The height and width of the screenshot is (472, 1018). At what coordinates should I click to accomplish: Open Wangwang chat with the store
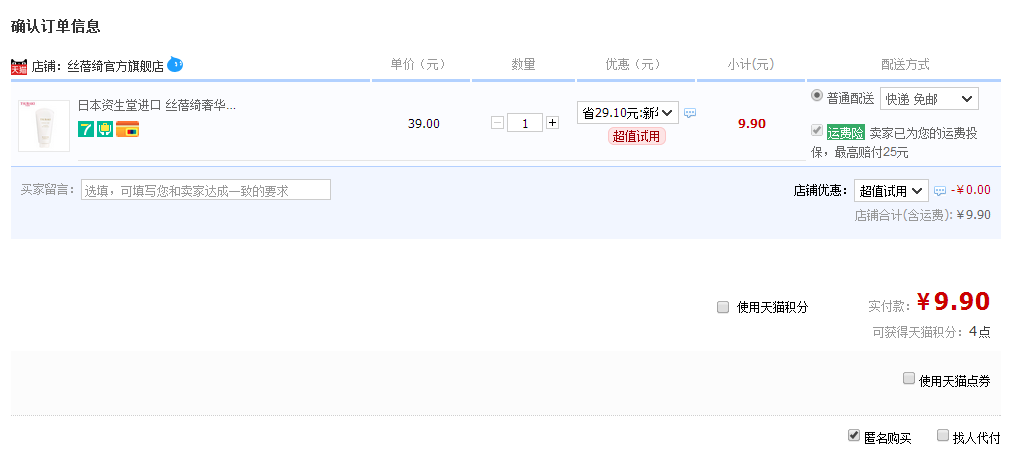[175, 64]
